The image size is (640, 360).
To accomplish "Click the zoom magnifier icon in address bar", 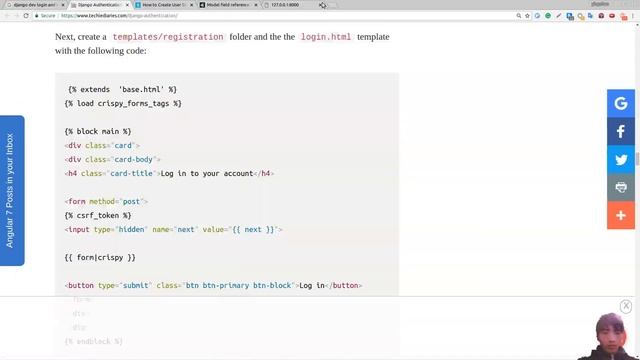I will (518, 16).
